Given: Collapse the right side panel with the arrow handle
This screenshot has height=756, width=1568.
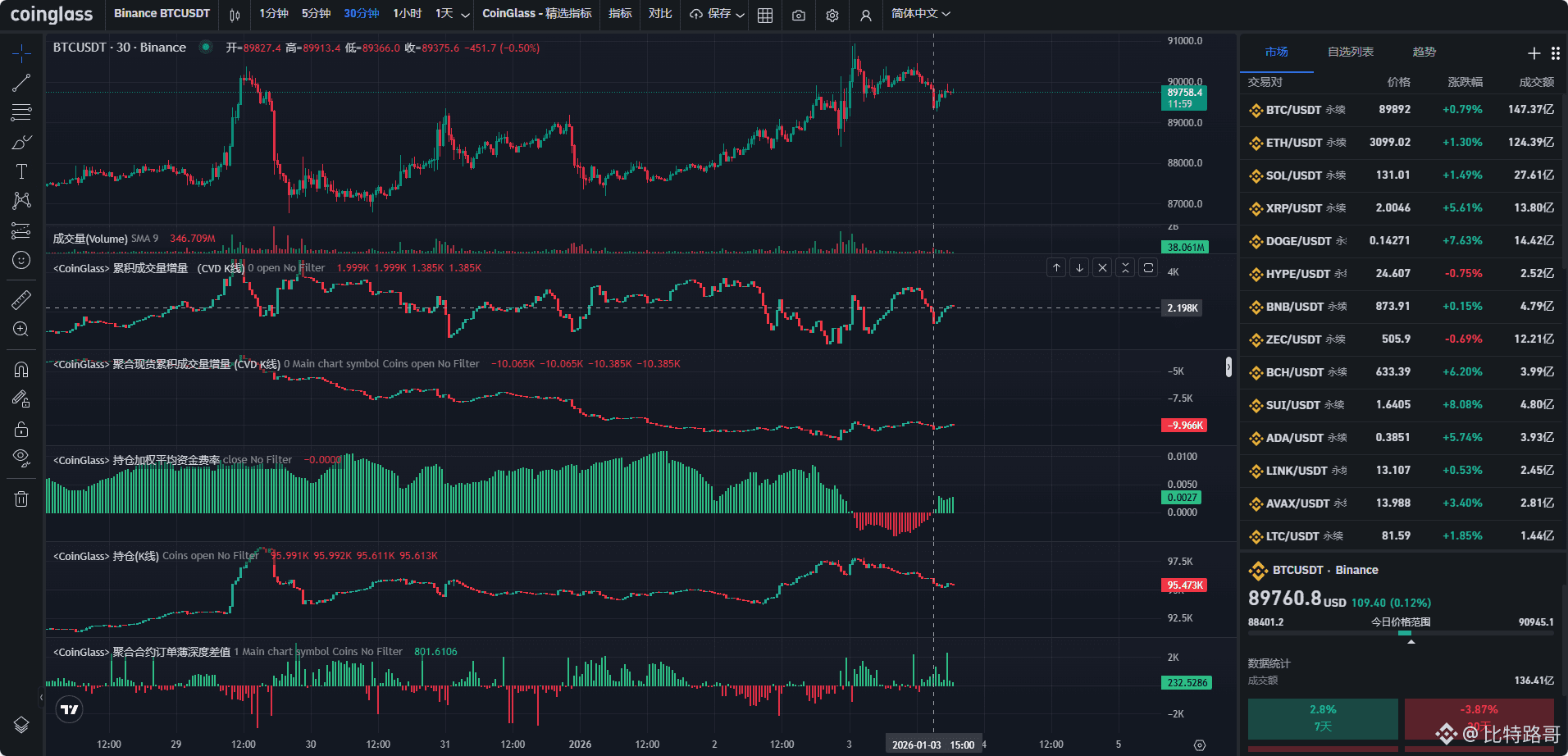Looking at the screenshot, I should coord(1228,367).
